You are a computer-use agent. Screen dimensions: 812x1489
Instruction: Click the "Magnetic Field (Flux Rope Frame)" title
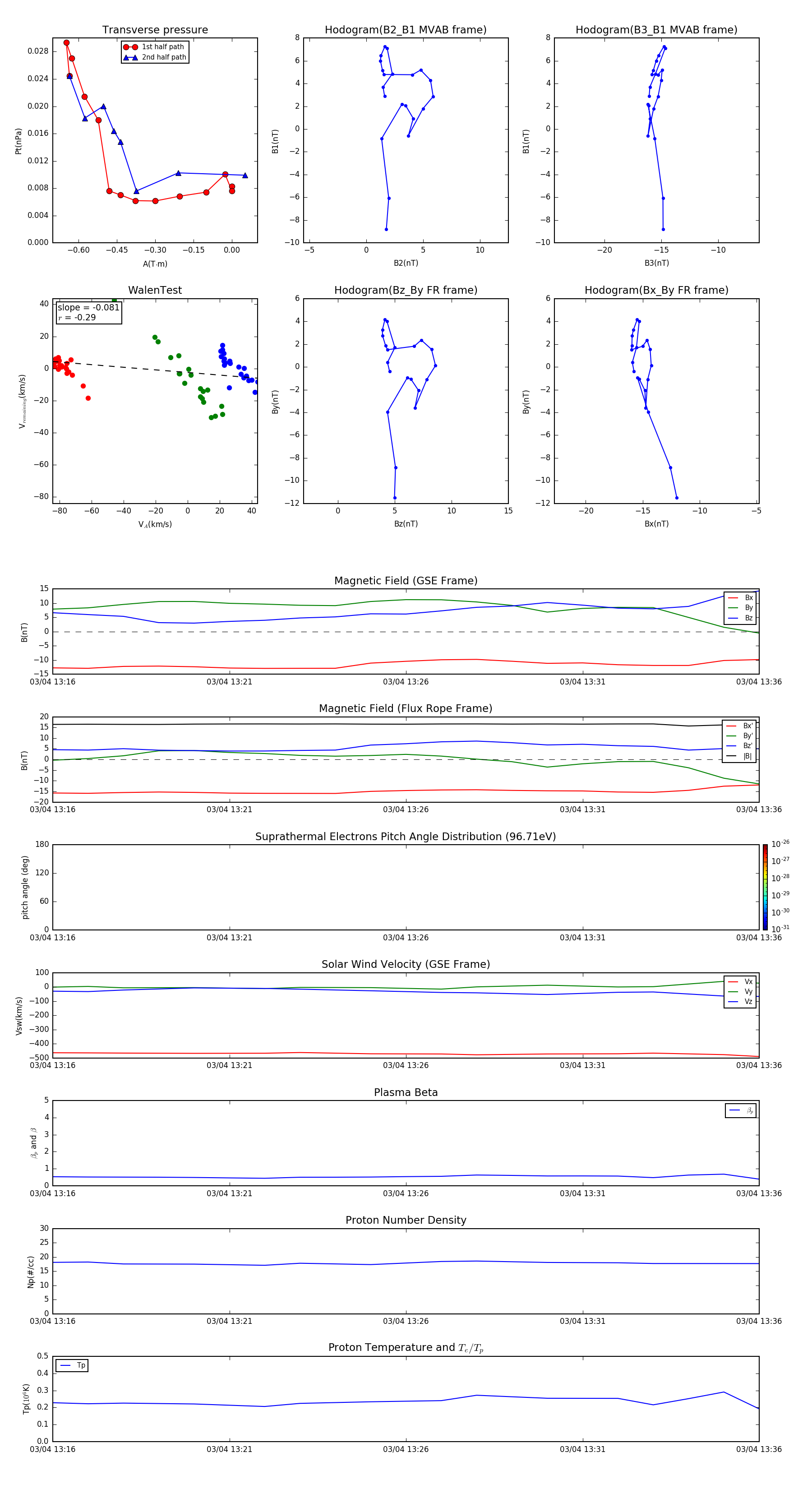pos(406,709)
